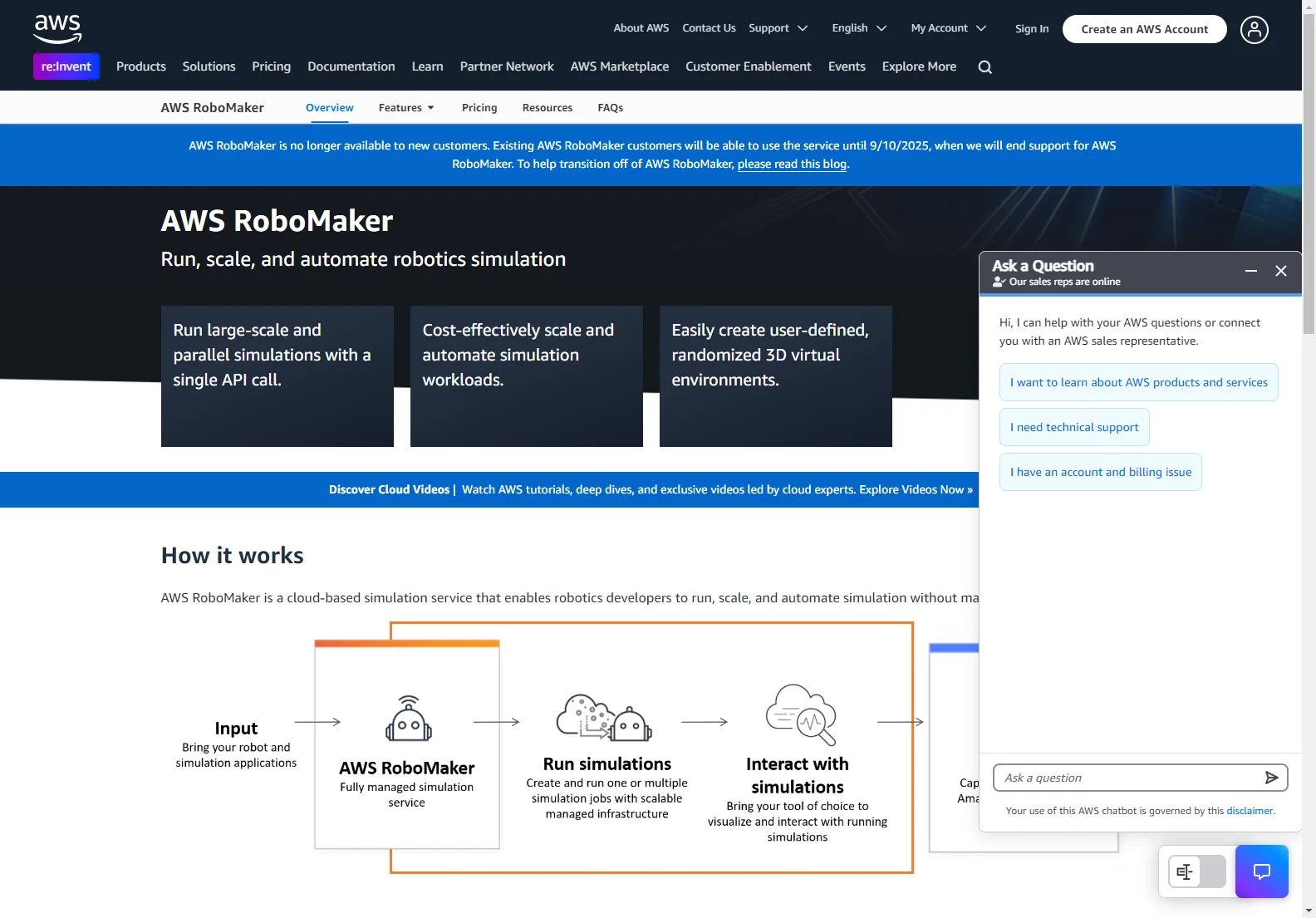Expand the Support dropdown
The height and width of the screenshot is (918, 1316).
click(x=778, y=28)
